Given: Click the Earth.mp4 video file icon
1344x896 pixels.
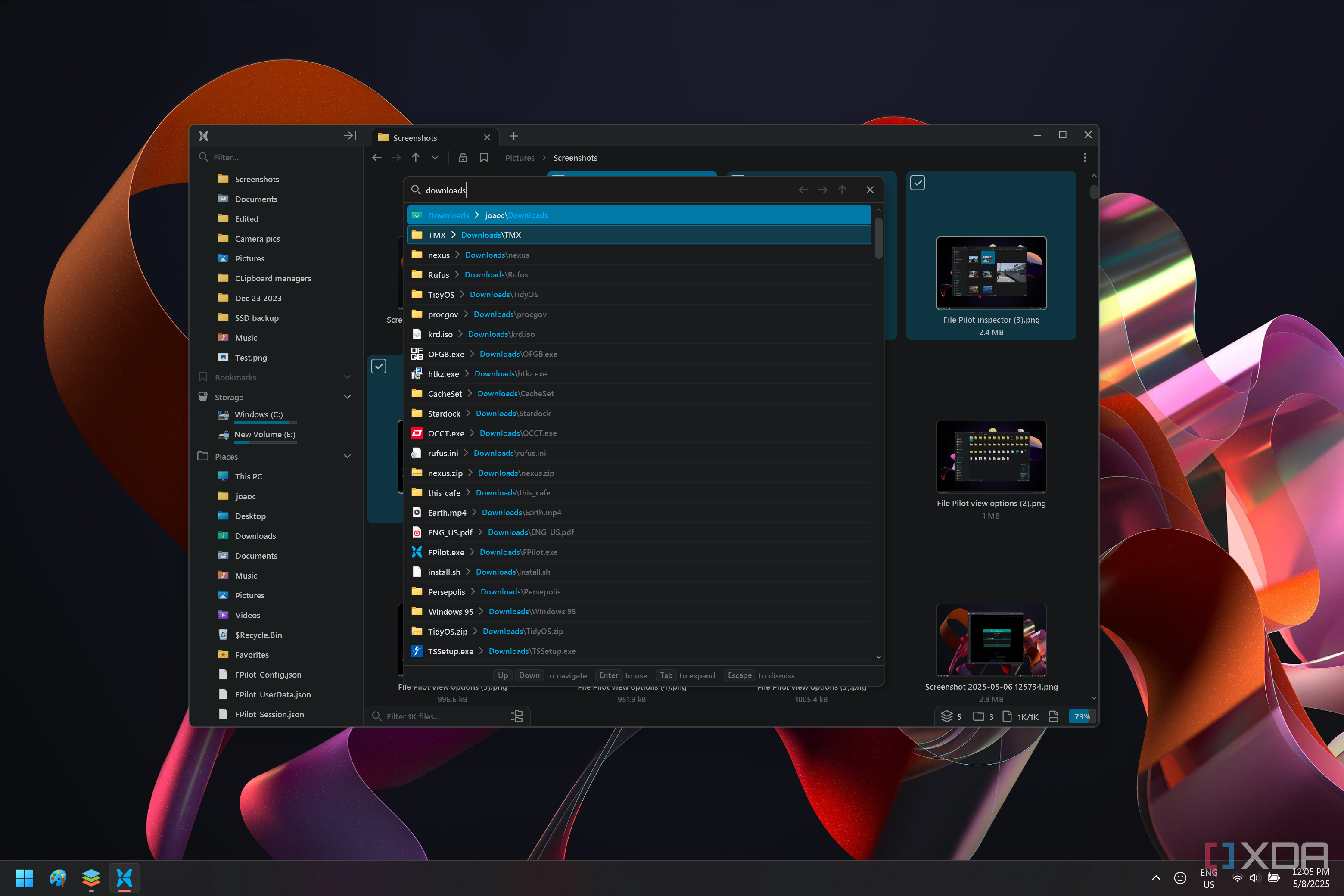Looking at the screenshot, I should 417,513.
